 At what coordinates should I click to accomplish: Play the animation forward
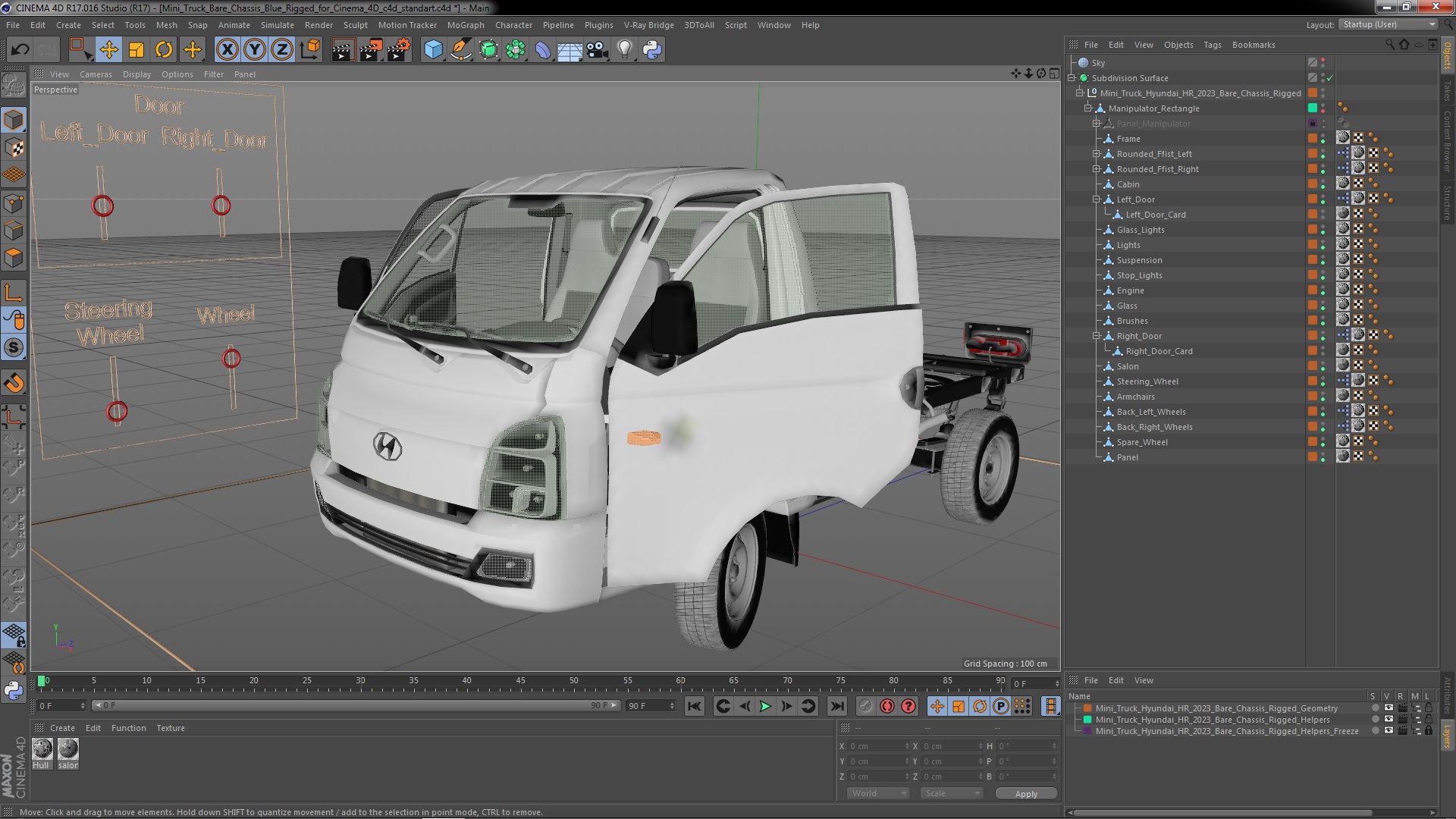pos(766,707)
